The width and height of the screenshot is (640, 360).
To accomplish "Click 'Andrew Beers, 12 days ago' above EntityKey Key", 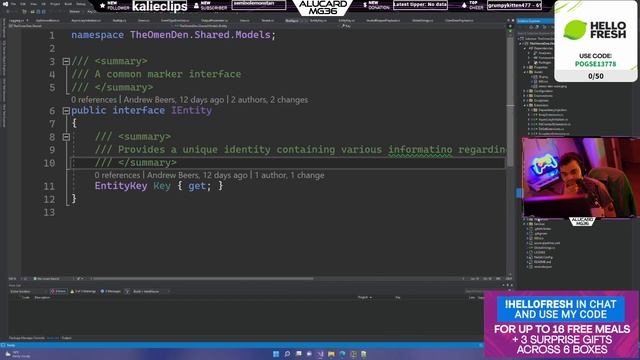I will point(197,175).
